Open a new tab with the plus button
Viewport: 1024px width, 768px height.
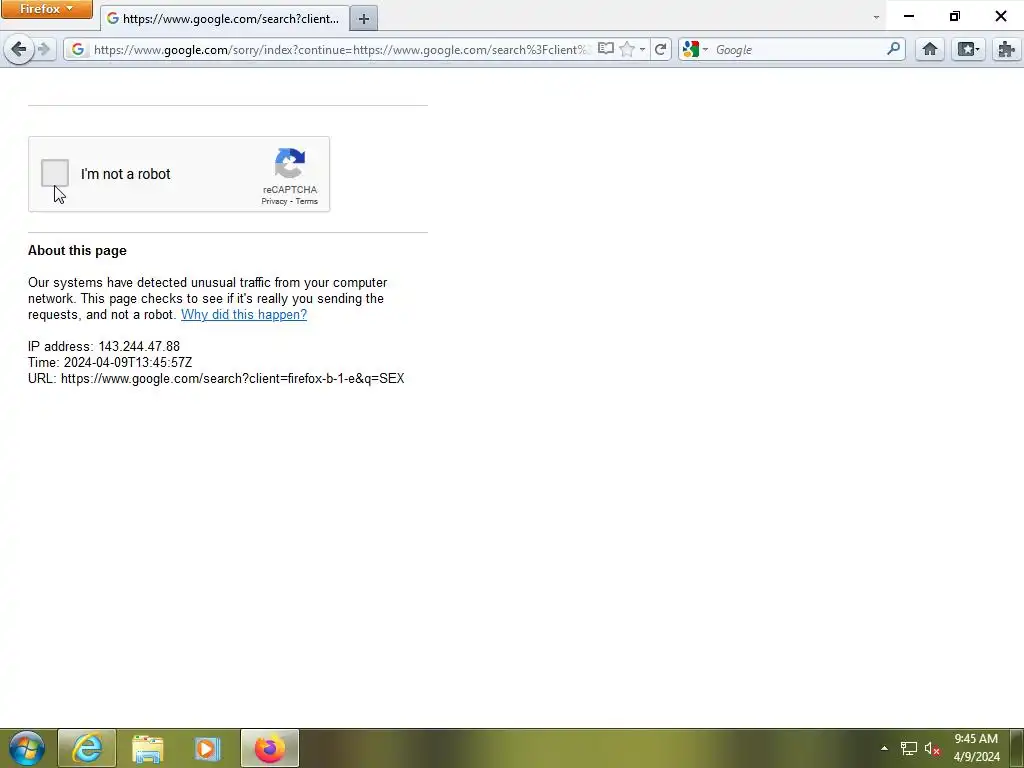click(364, 19)
